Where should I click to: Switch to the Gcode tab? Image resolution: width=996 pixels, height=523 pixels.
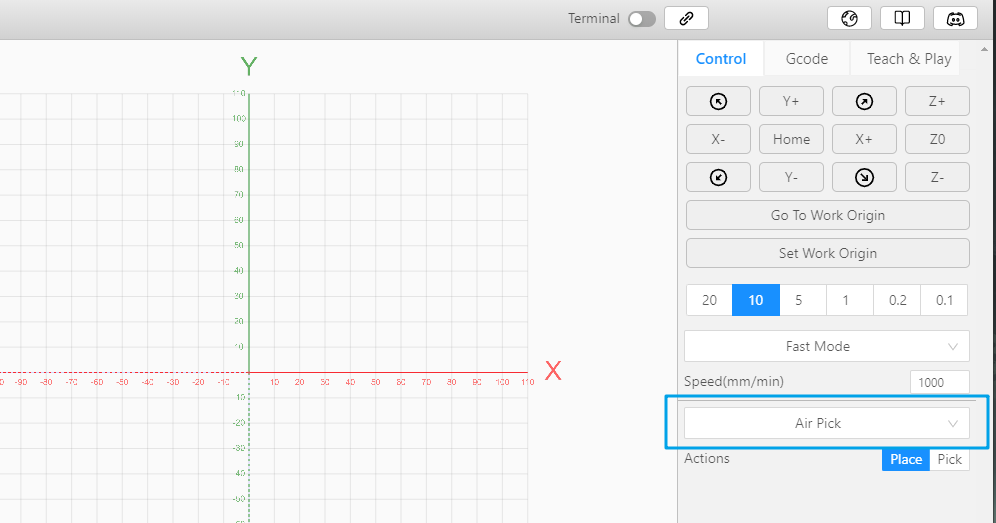pos(807,58)
